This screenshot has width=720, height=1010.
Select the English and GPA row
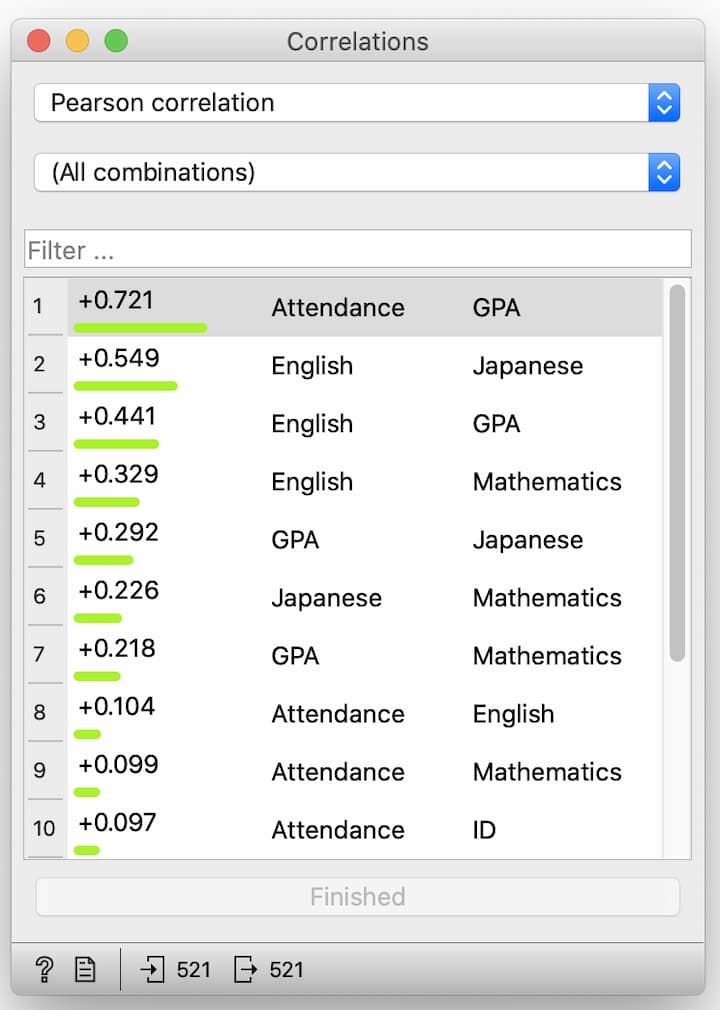click(364, 424)
